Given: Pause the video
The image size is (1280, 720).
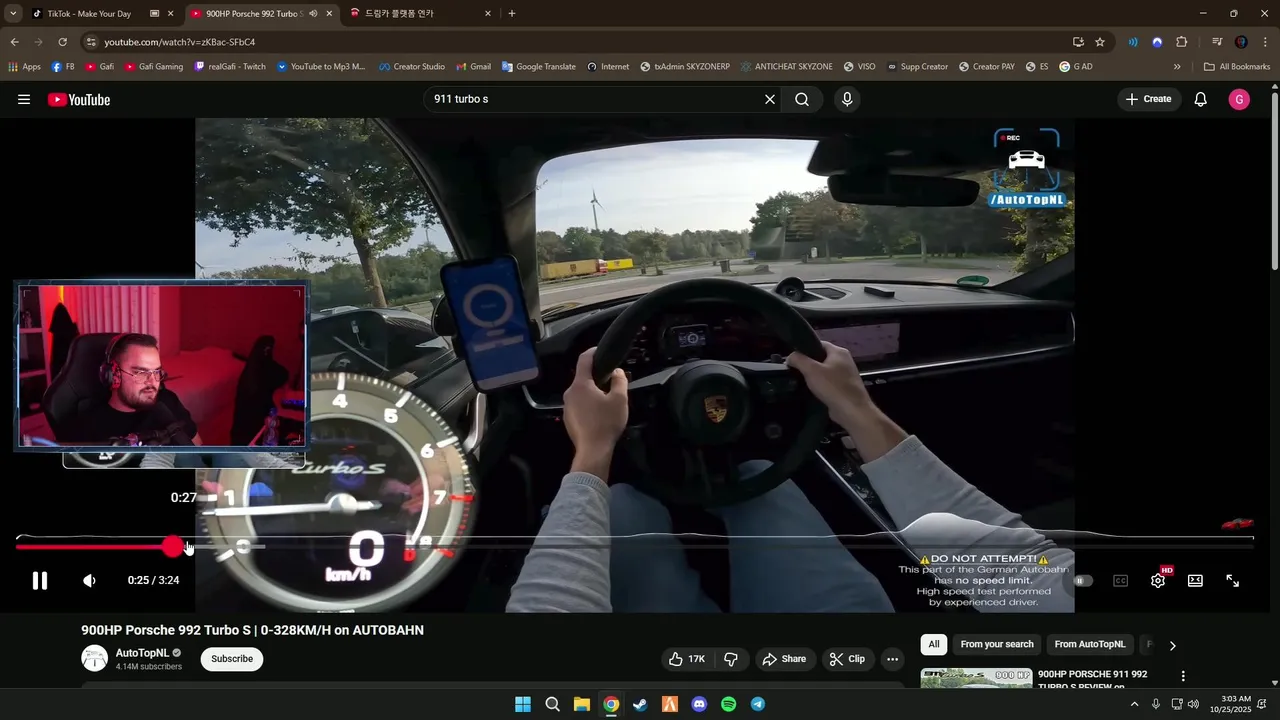Looking at the screenshot, I should tap(40, 581).
